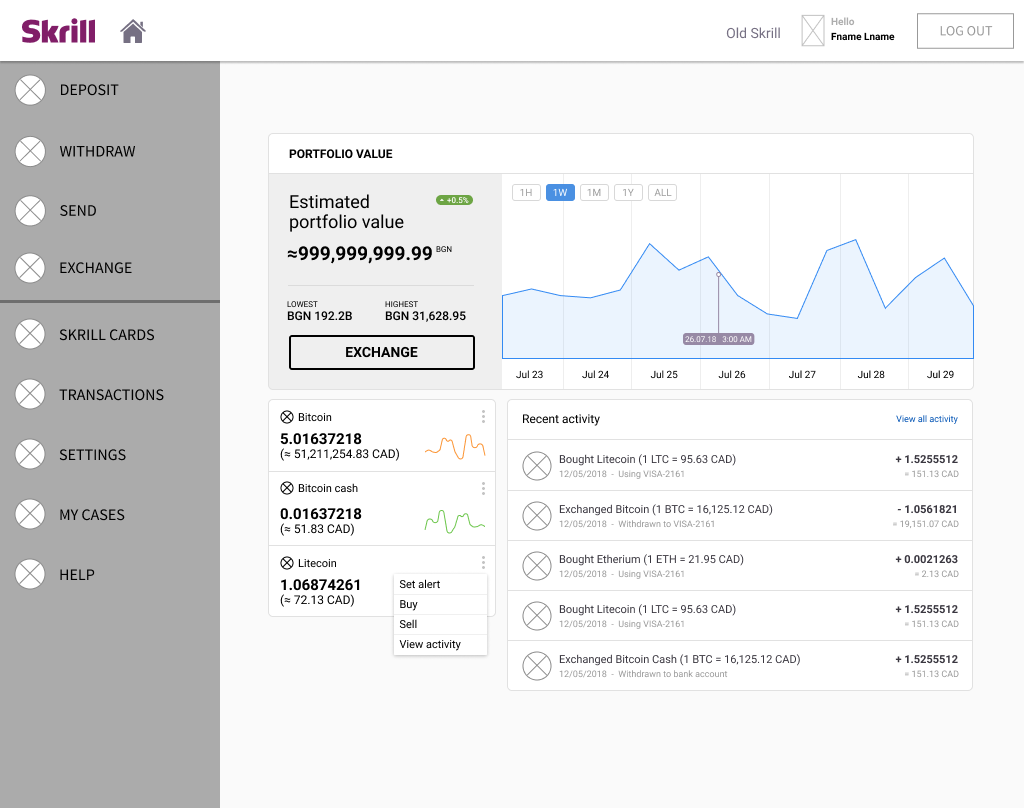Click the Bought Etherium activity icon
The width and height of the screenshot is (1024, 808).
[537, 566]
